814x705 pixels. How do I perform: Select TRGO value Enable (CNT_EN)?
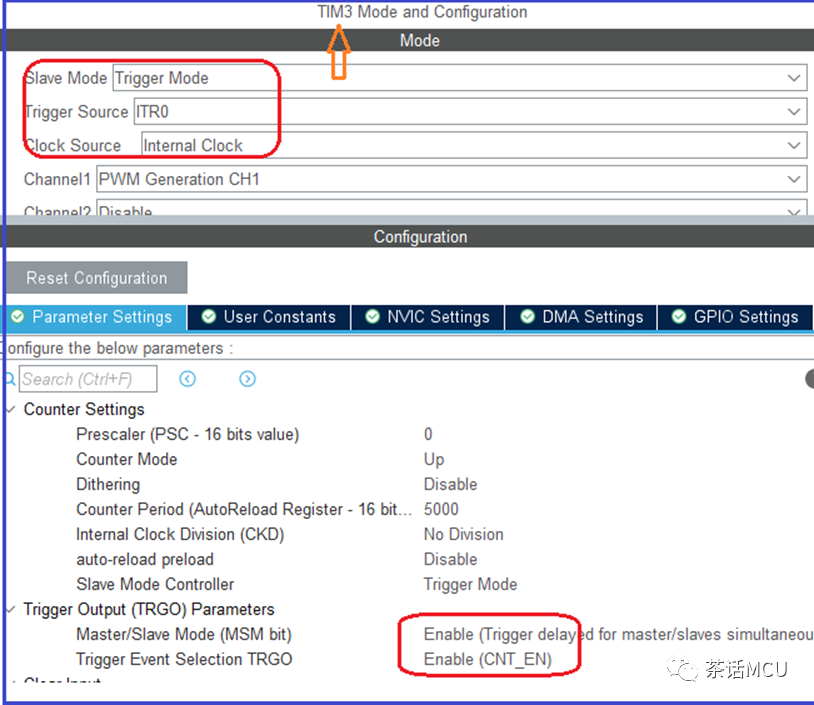click(x=487, y=659)
